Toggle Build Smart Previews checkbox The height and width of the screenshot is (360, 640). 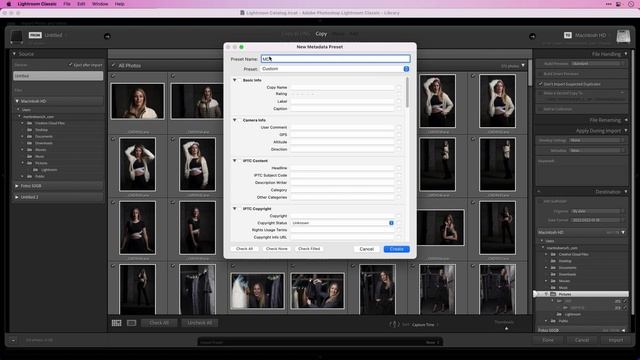click(540, 74)
